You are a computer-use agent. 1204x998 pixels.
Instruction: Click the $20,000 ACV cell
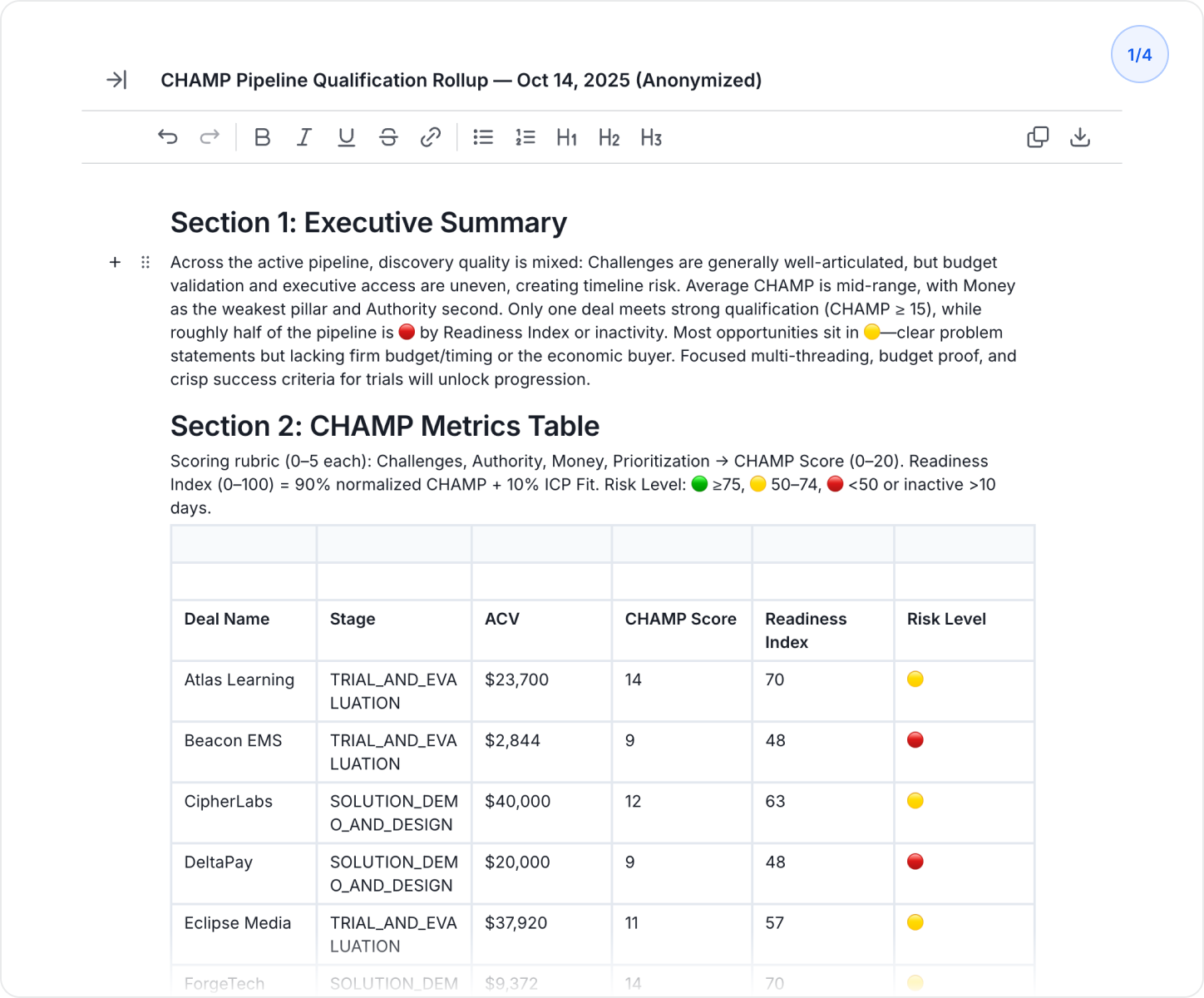tap(541, 873)
